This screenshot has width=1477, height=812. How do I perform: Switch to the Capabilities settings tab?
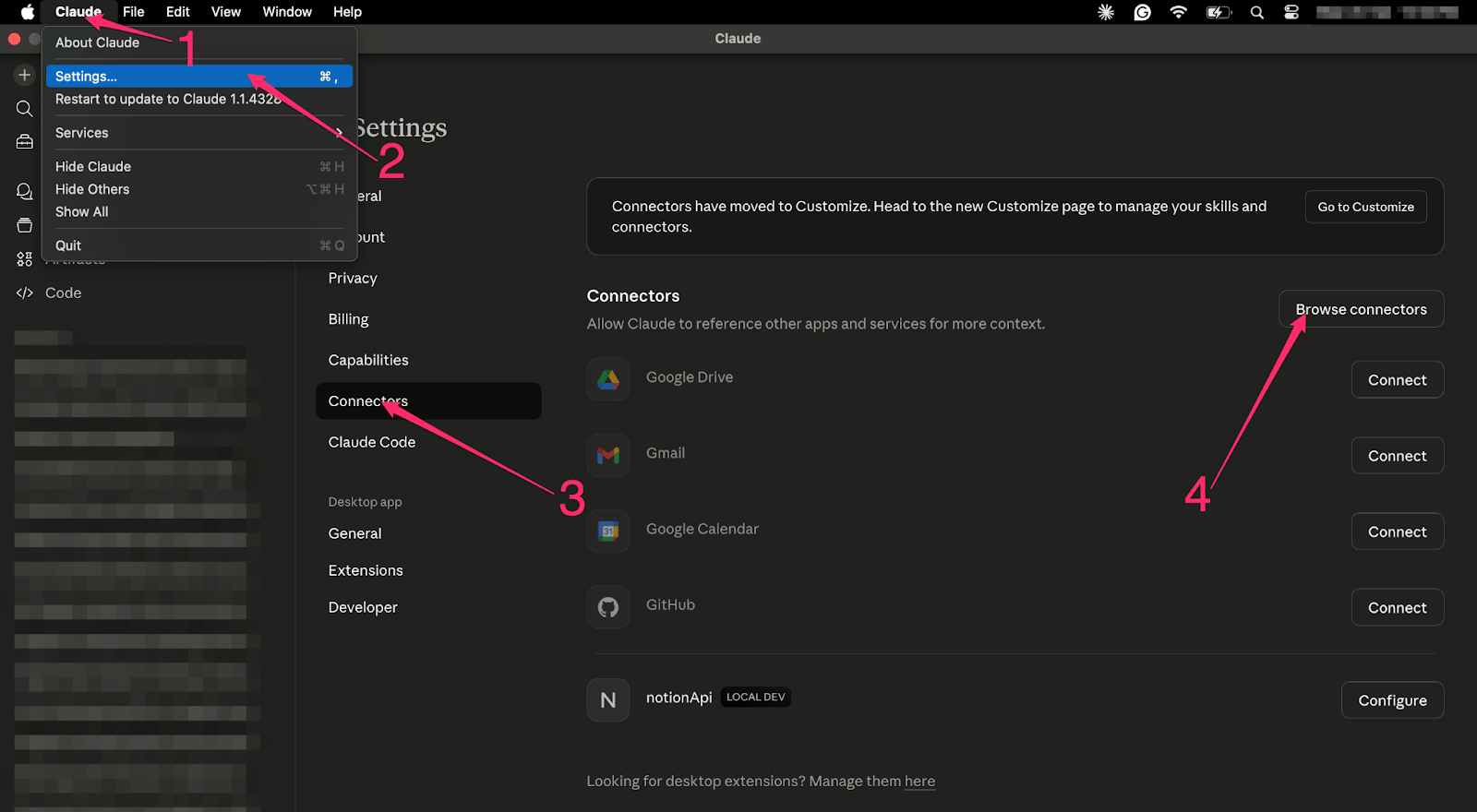coord(368,360)
